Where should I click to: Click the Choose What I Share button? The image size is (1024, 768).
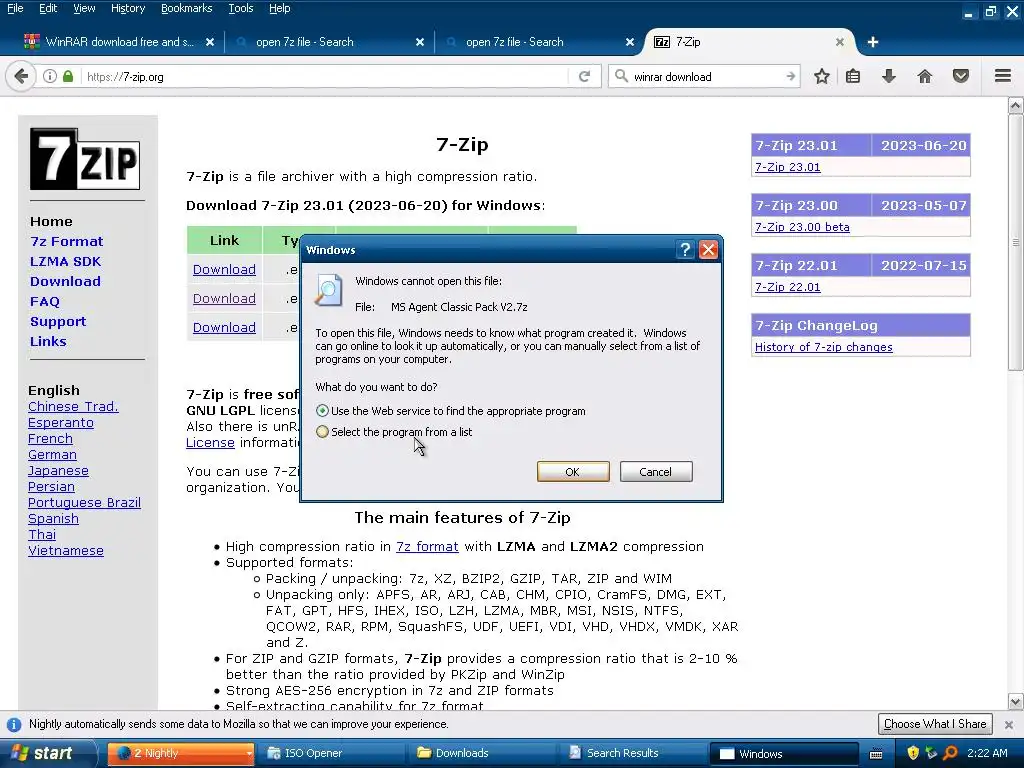[x=935, y=724]
